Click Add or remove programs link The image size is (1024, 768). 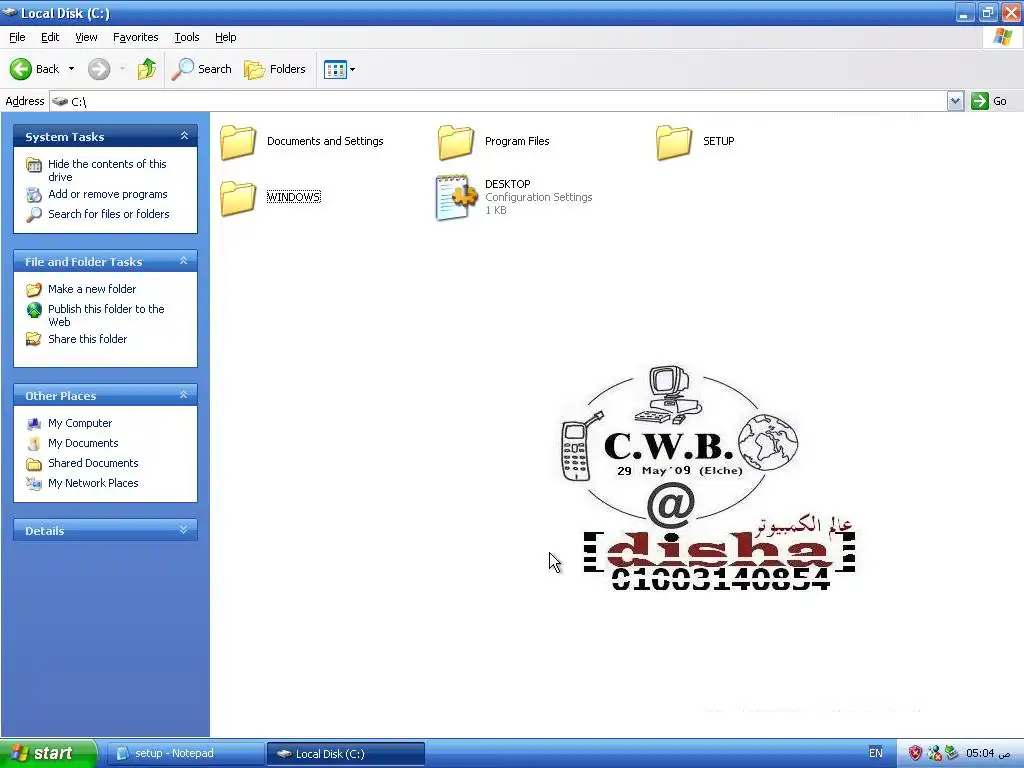click(x=108, y=194)
